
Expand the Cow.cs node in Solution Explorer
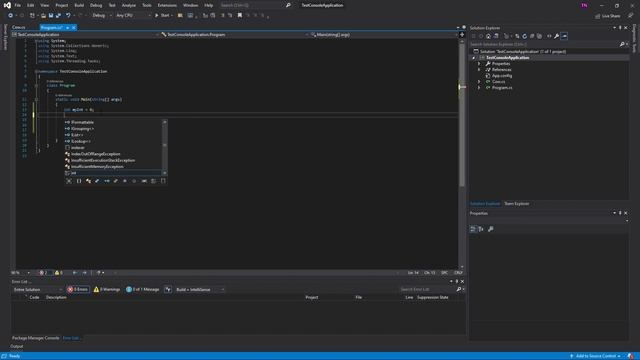click(479, 82)
